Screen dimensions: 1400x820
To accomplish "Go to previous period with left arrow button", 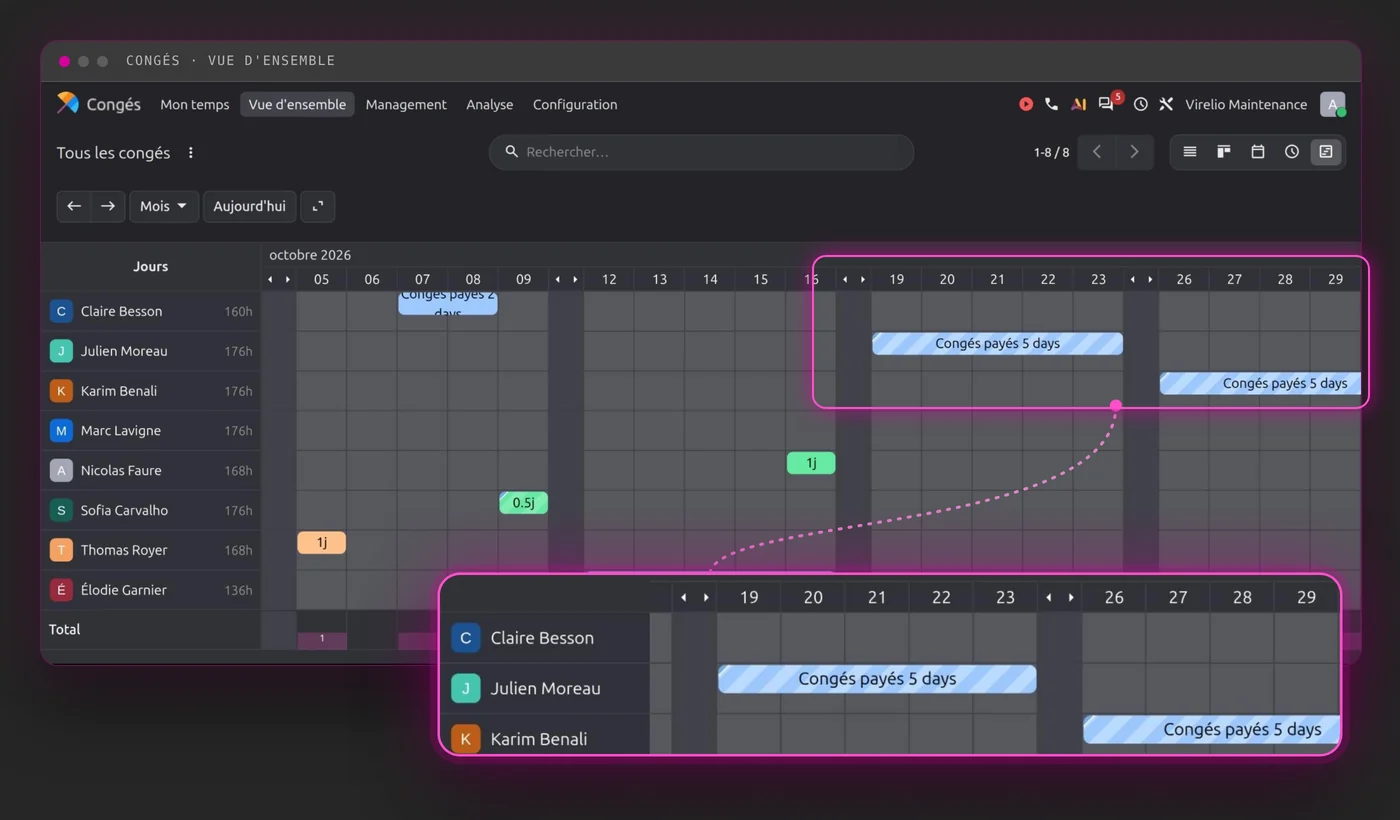I will click(74, 206).
